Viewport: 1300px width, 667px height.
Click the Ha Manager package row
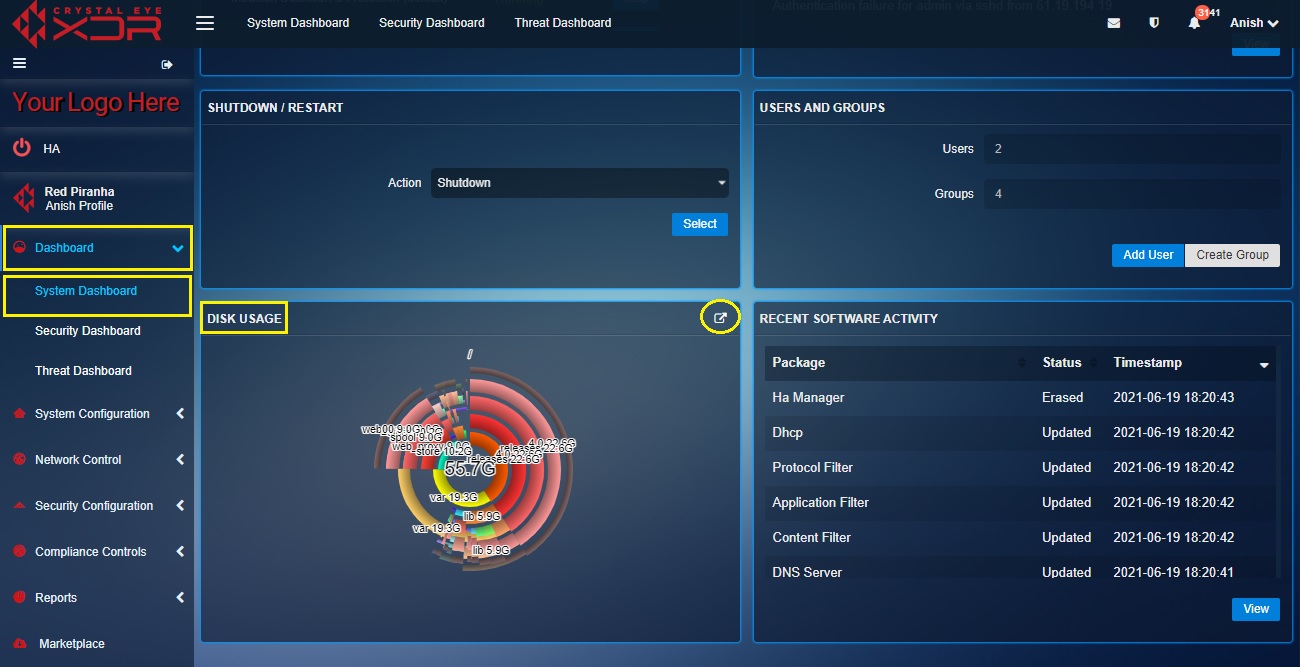(1020, 398)
